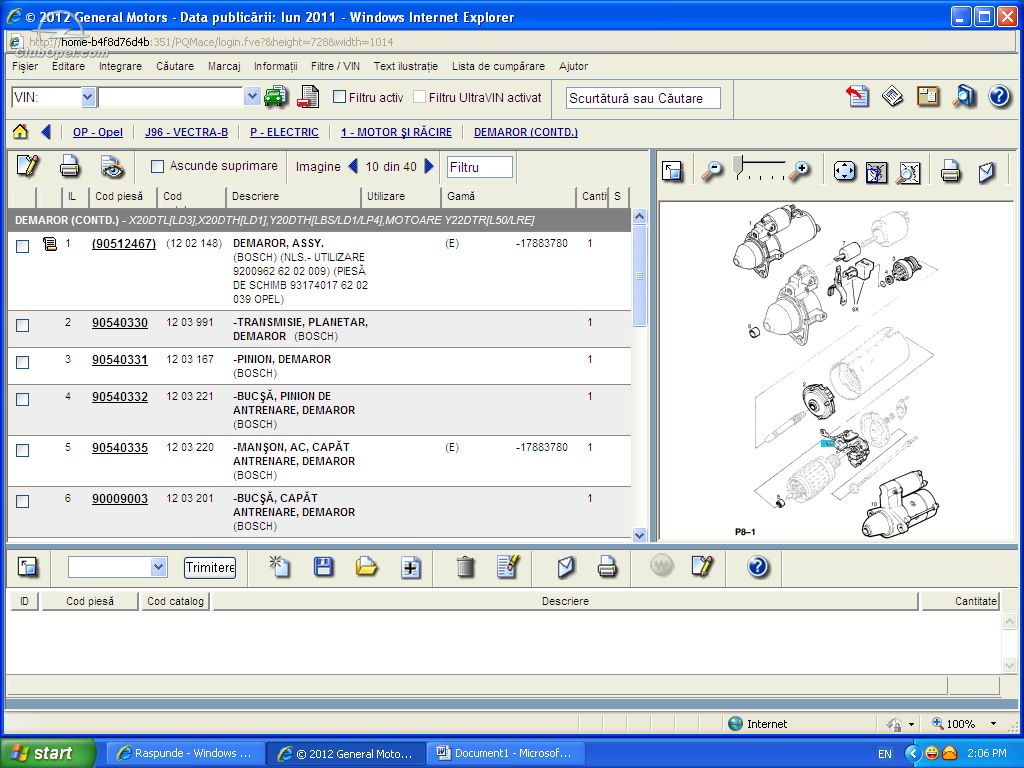The width and height of the screenshot is (1024, 768).
Task: Click the blue back arrow in the breadcrumb
Action: click(46, 132)
